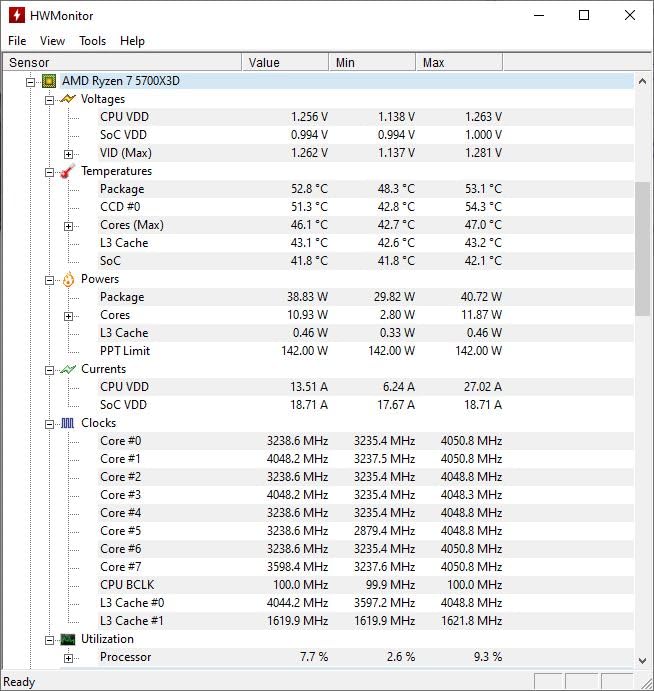Open the View menu

point(52,41)
